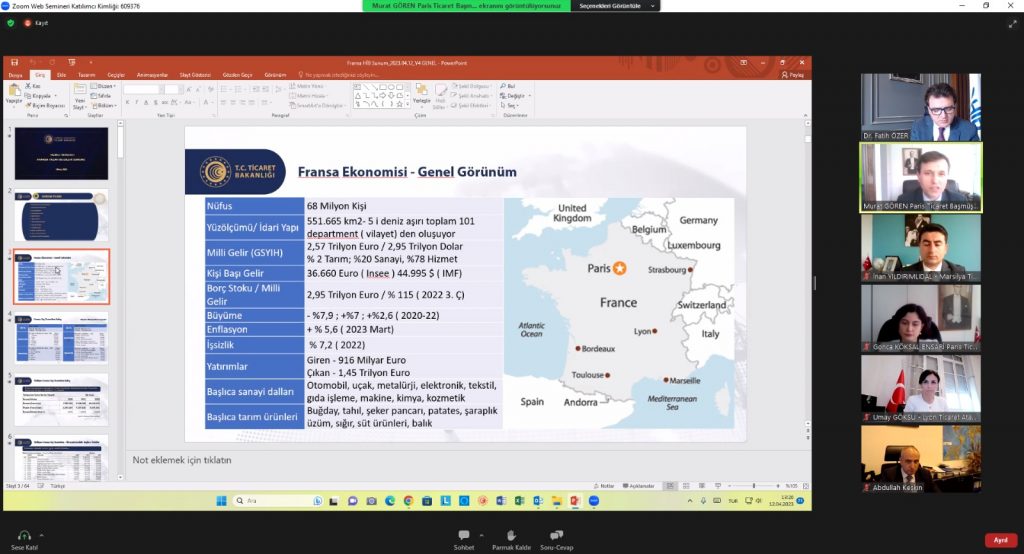Open Seçenekleri Görüntüle view options dropdown

pyautogui.click(x=616, y=6)
